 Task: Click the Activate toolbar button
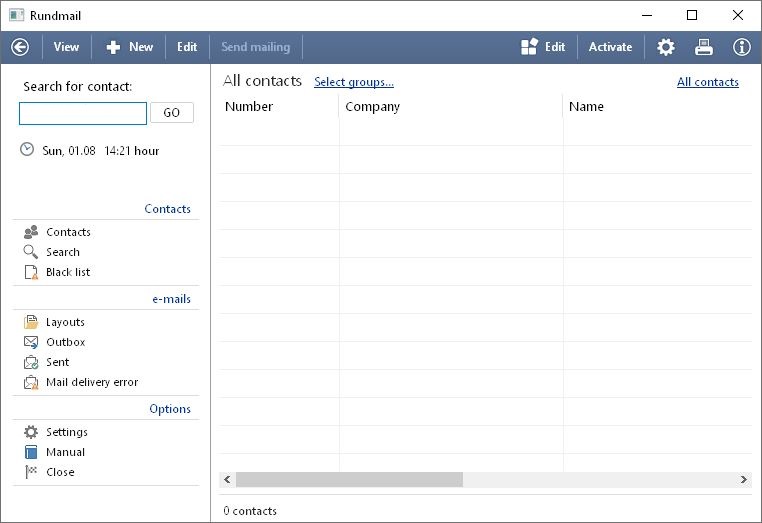coord(610,47)
